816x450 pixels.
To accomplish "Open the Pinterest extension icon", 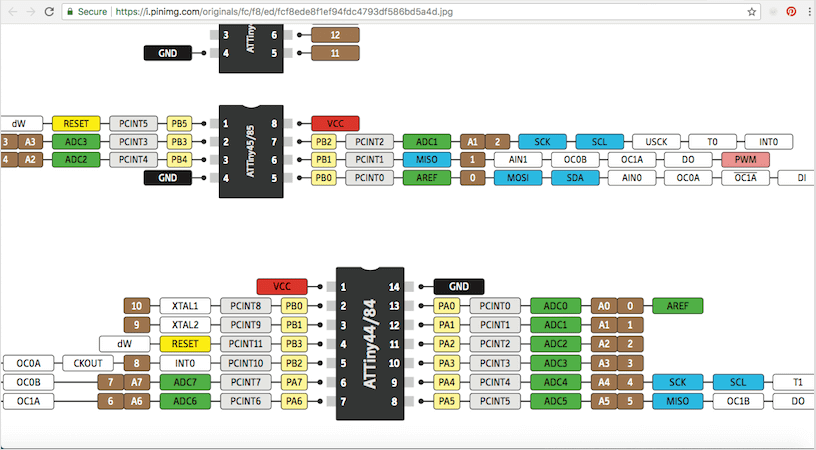I will (x=791, y=11).
